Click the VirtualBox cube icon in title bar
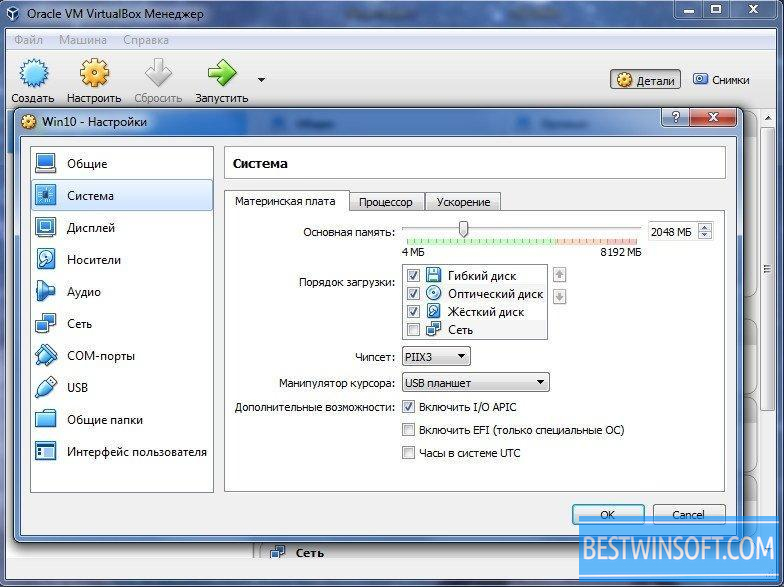784x587 pixels. tap(12, 14)
